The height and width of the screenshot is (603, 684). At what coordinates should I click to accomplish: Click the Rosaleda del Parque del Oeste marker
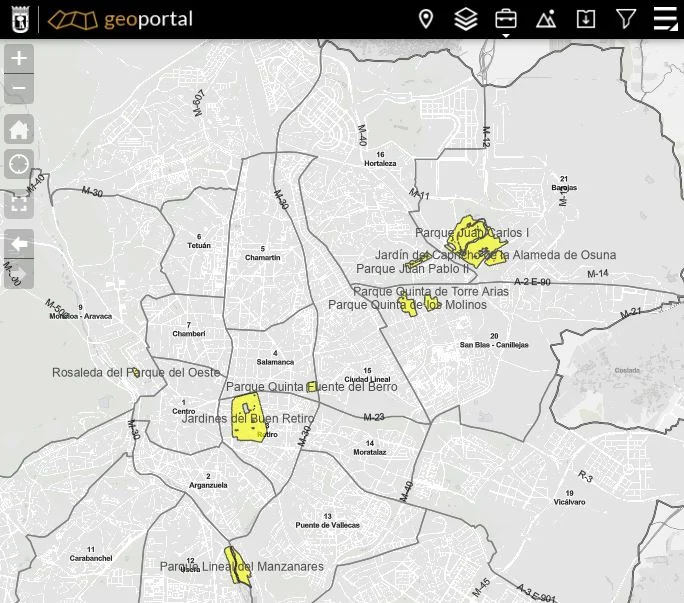click(x=136, y=372)
